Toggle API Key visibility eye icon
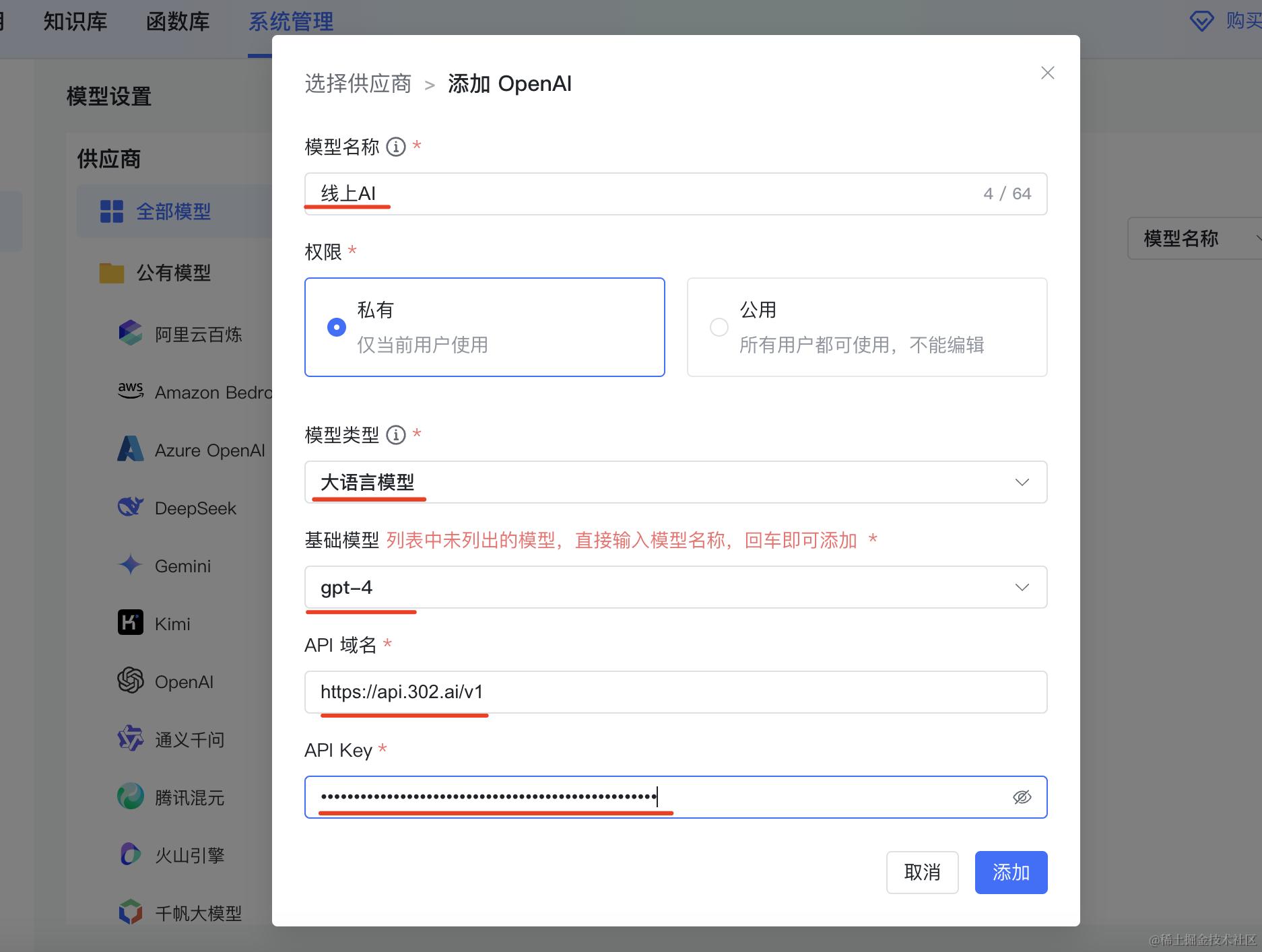 click(x=1022, y=797)
